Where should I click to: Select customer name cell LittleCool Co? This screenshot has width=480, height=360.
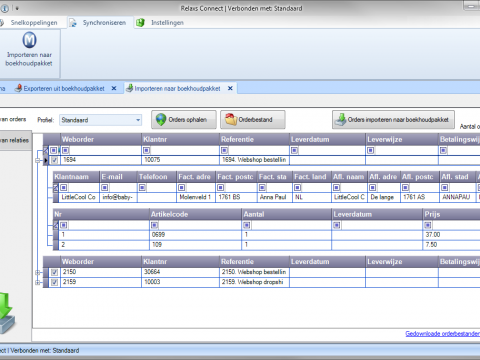[x=79, y=197]
